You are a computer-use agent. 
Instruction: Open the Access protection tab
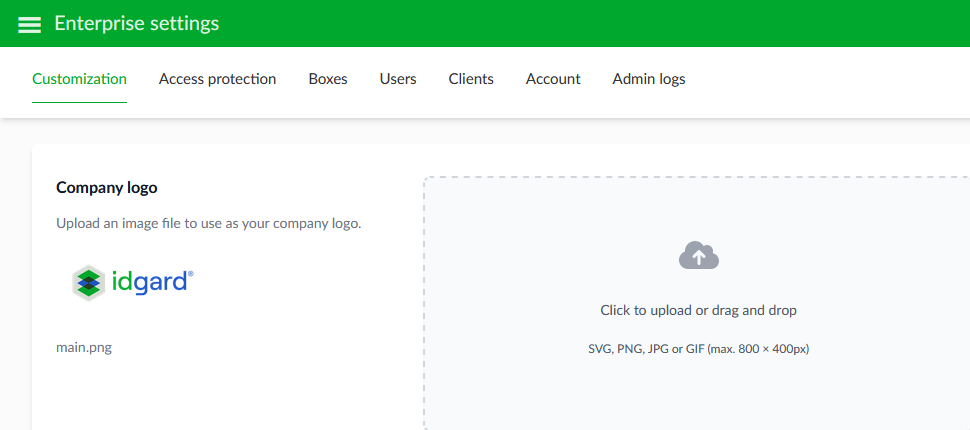click(217, 79)
